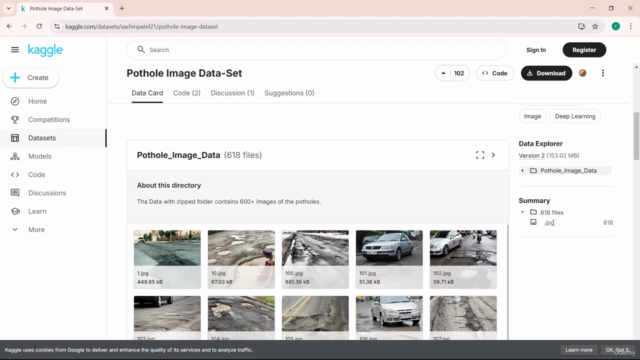Click the browser address bar URL
The height and width of the screenshot is (360, 640).
point(142,27)
